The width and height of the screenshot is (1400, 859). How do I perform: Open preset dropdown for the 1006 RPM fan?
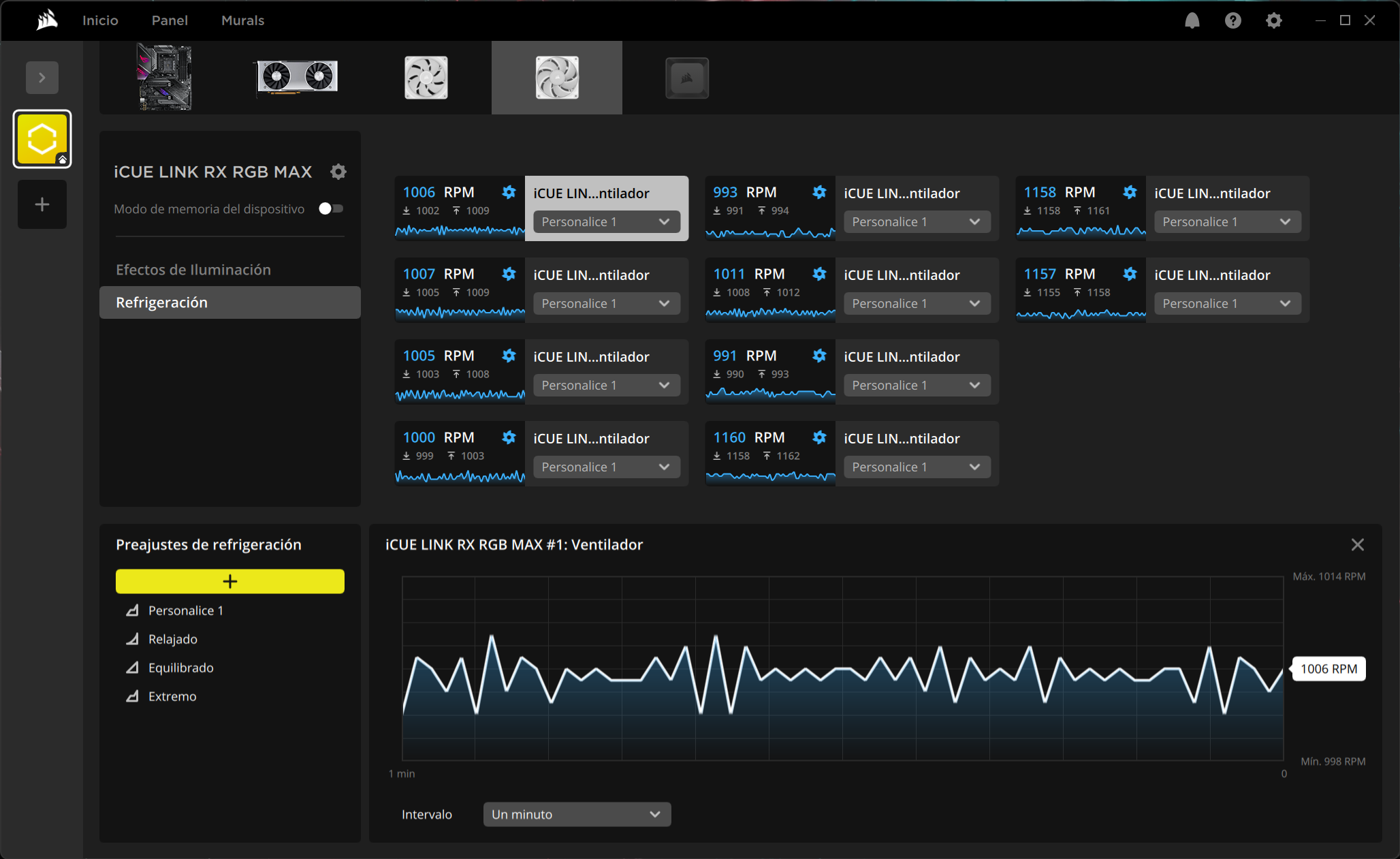point(607,222)
